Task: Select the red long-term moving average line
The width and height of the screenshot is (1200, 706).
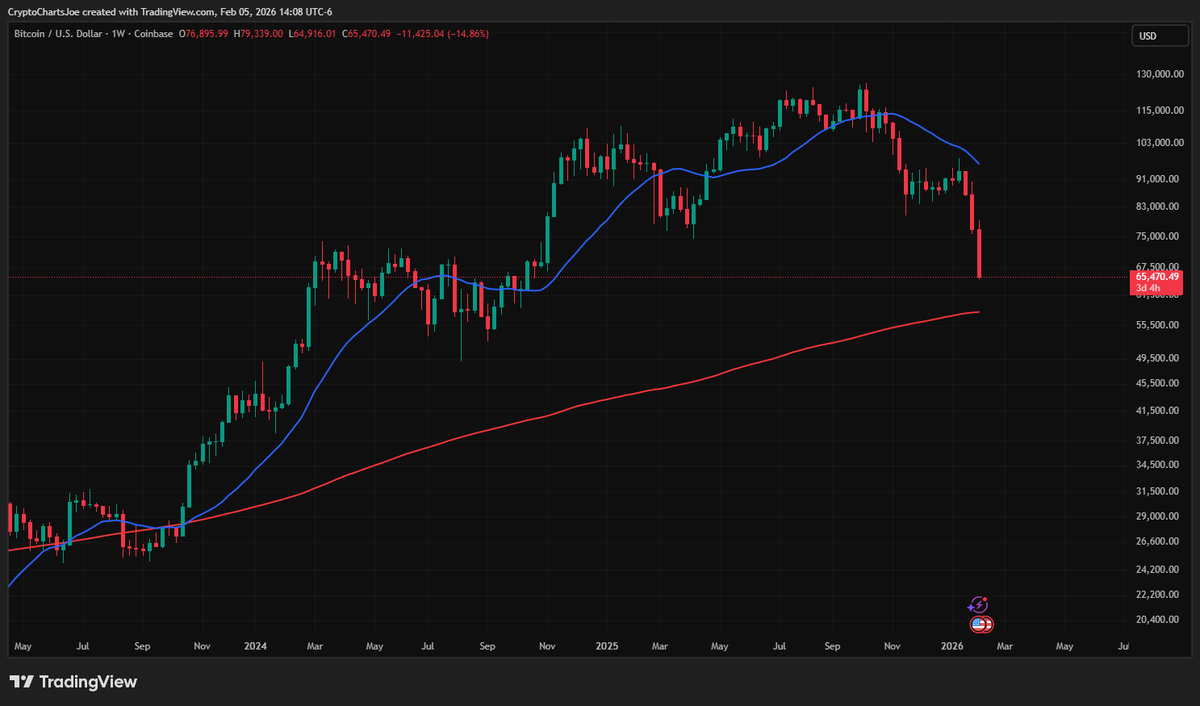Action: [600, 400]
